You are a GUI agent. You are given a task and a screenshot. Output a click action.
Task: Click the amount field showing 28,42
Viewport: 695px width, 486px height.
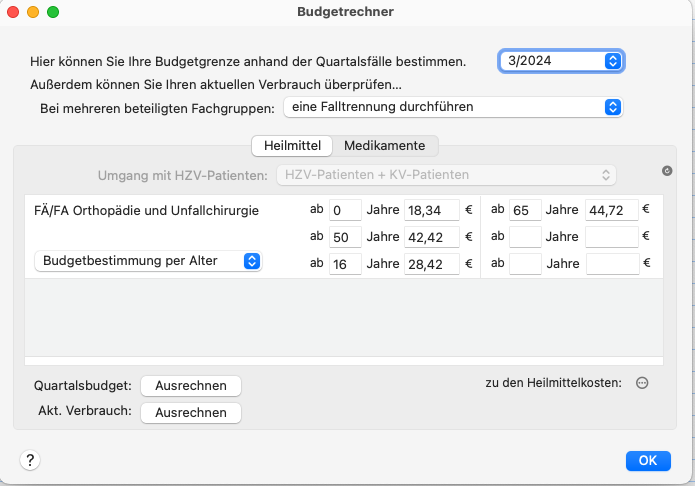[x=431, y=264]
